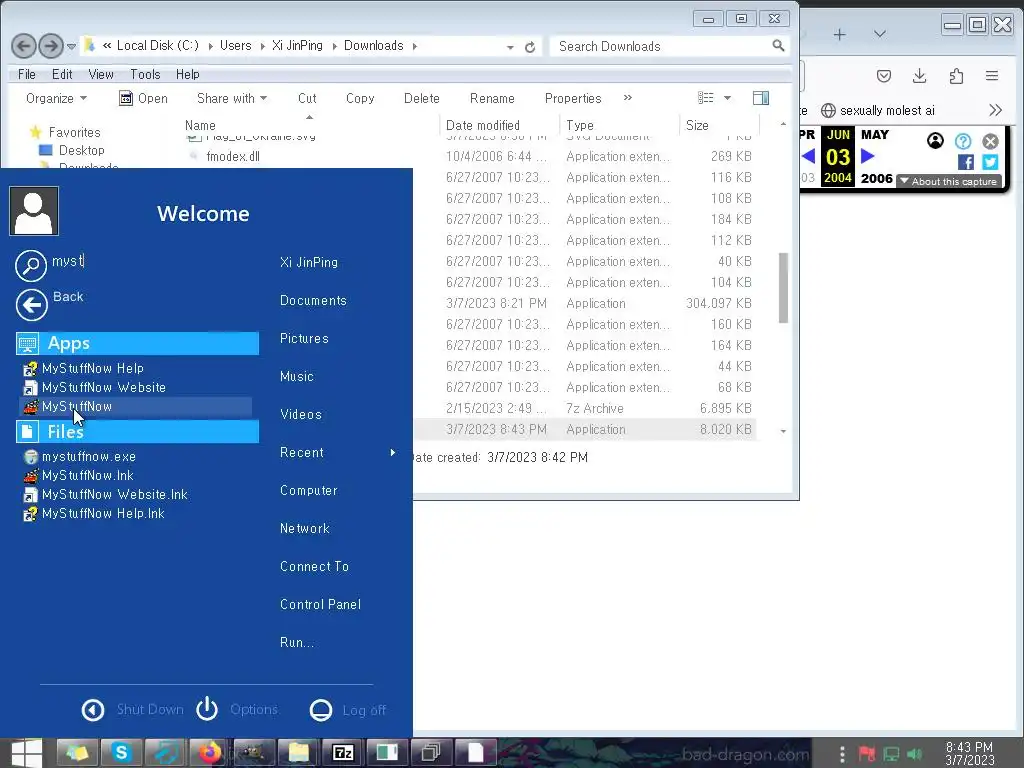Viewport: 1024px width, 768px height.
Task: Click the Shut Down icon
Action: (x=93, y=710)
